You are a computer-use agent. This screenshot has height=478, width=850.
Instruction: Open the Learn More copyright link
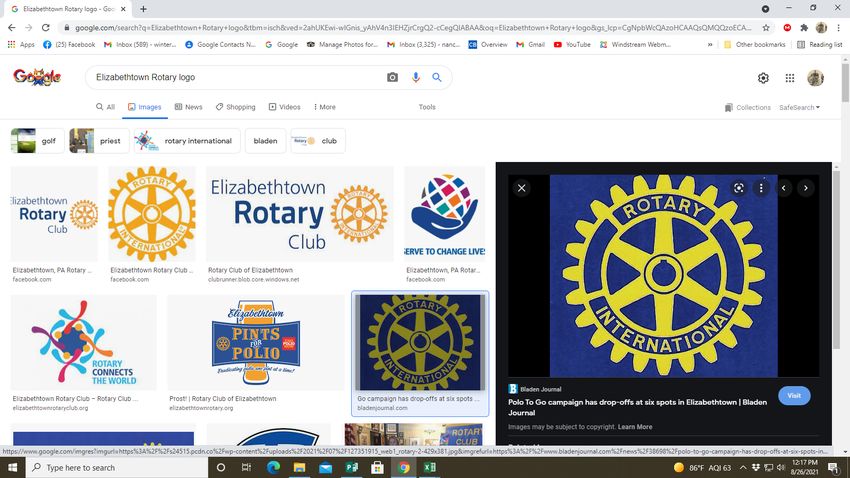(x=635, y=427)
